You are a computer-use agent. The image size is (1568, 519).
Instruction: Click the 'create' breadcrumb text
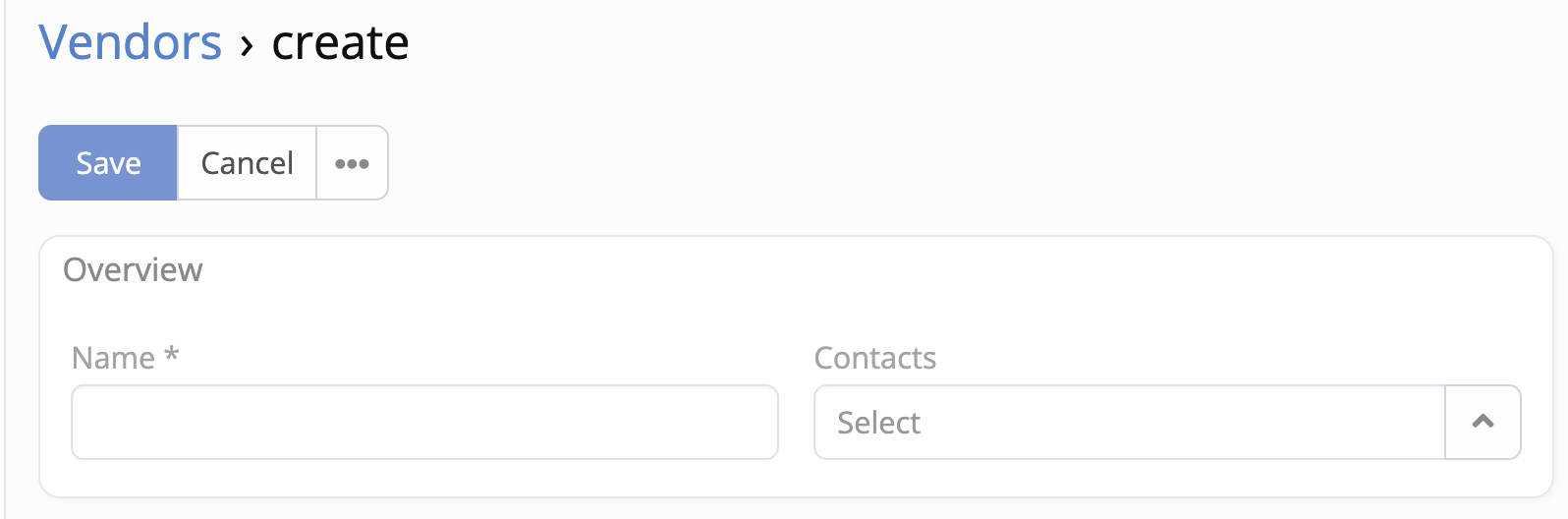click(340, 43)
